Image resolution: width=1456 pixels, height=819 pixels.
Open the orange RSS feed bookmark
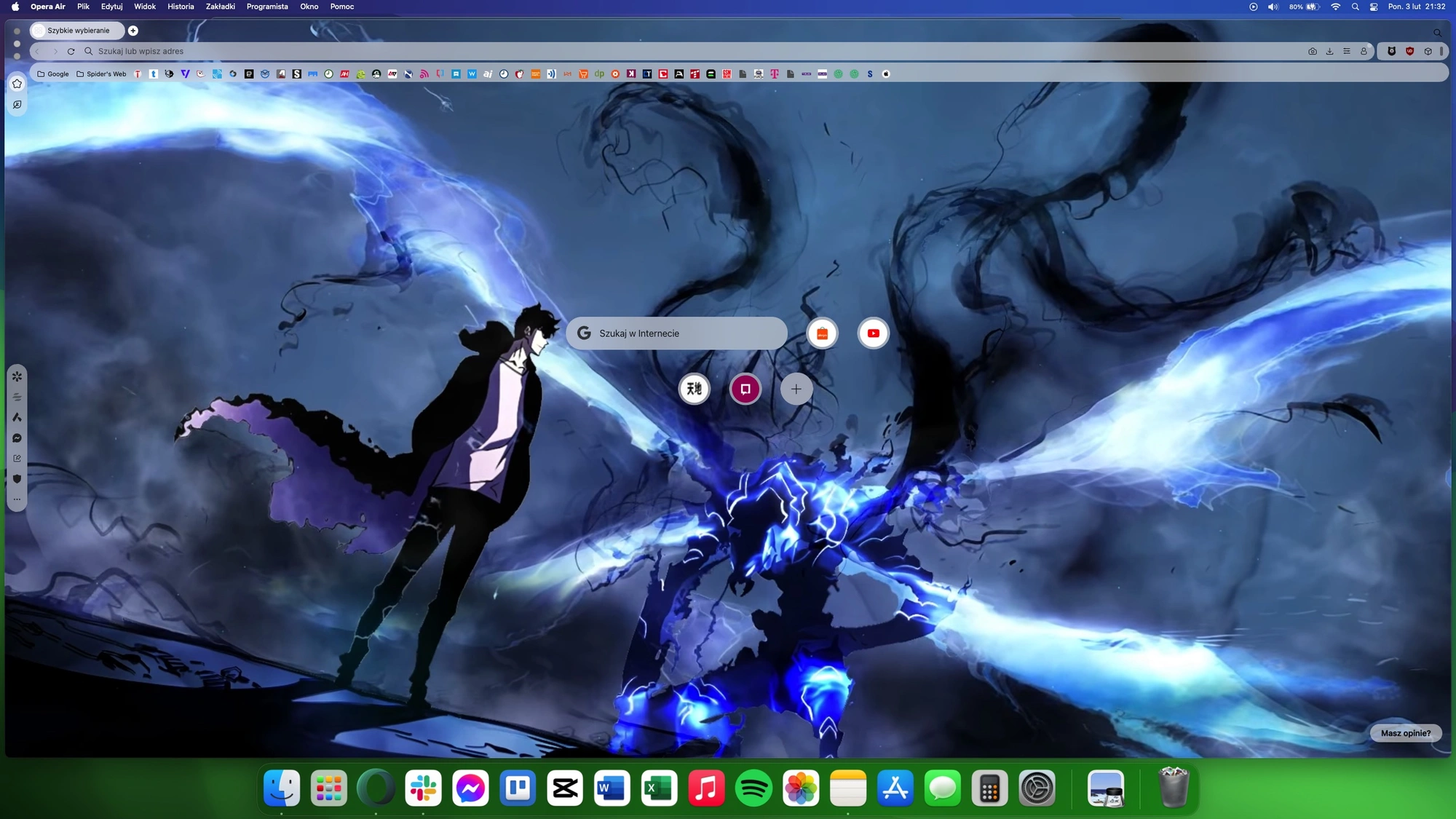pyautogui.click(x=424, y=74)
